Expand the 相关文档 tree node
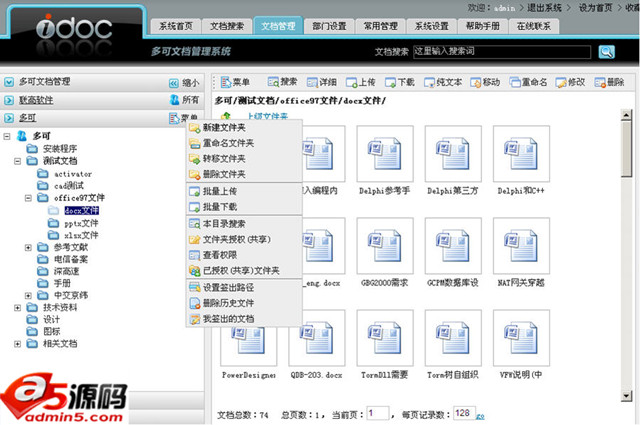 click(x=17, y=344)
